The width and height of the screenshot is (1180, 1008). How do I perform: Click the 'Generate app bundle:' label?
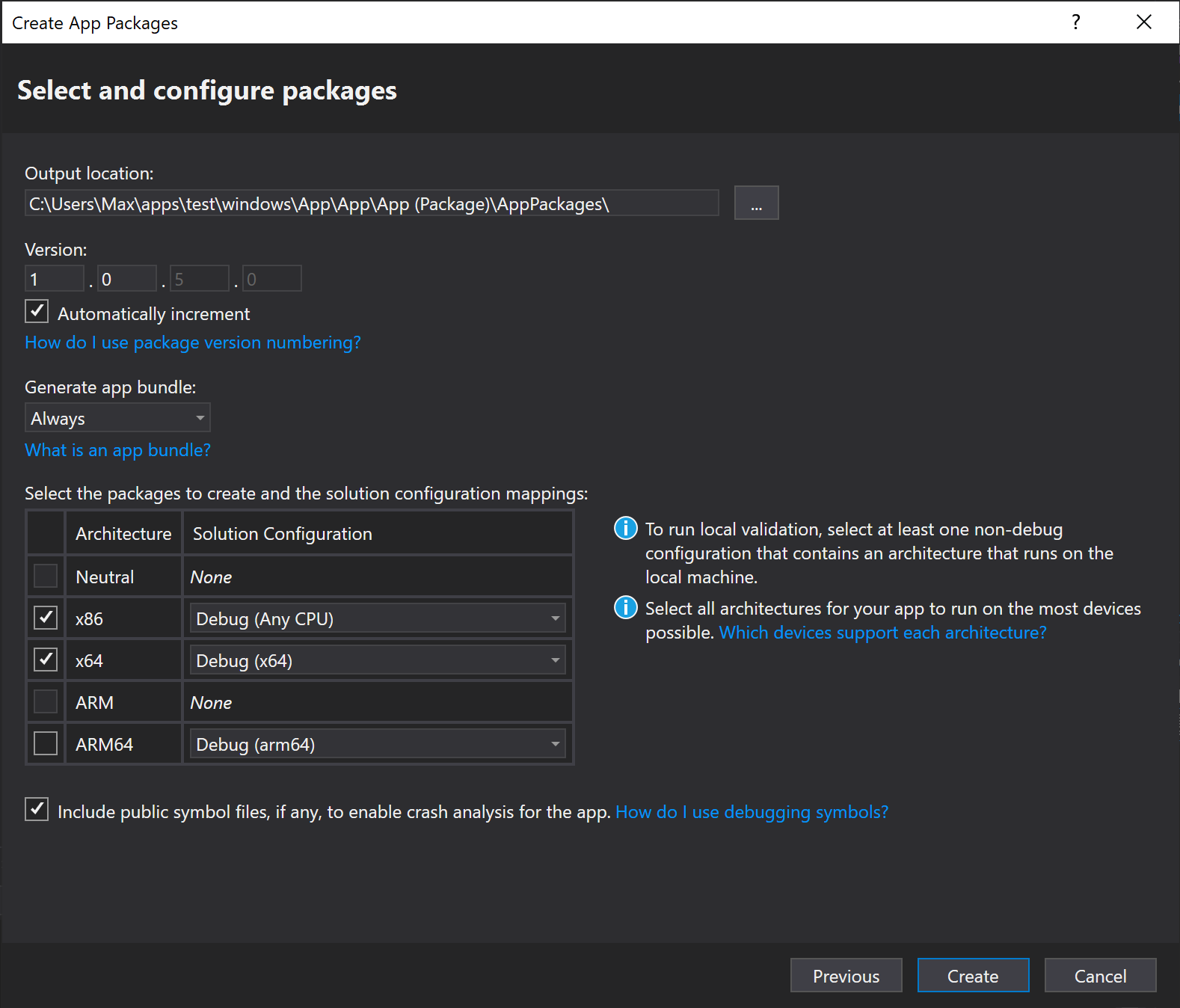[111, 387]
